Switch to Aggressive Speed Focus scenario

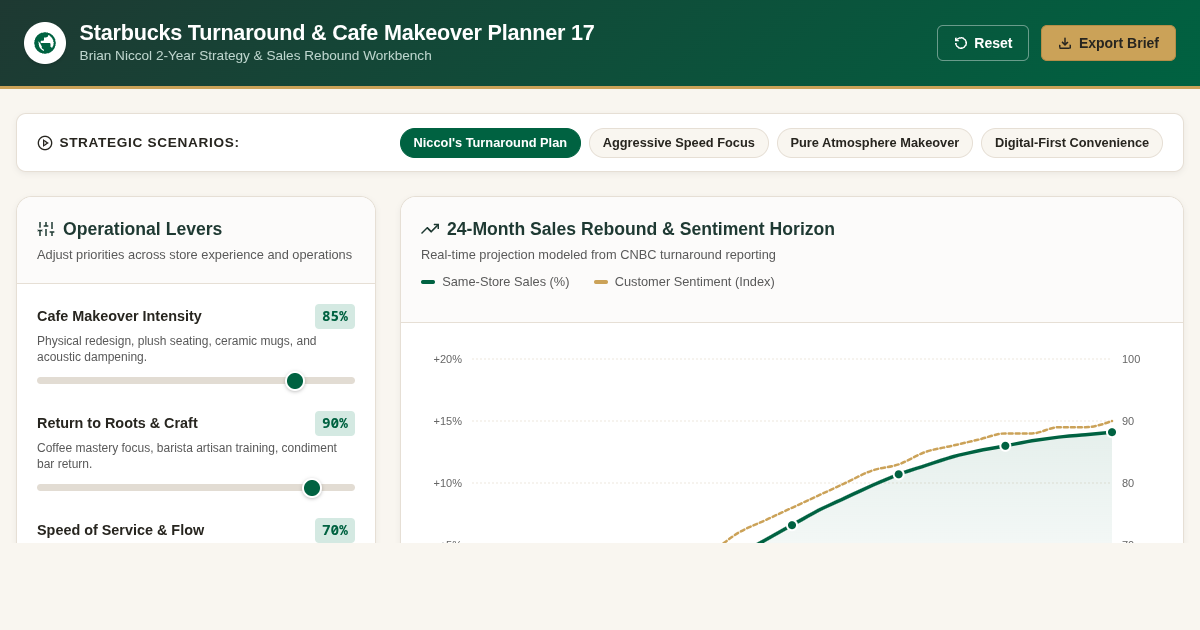(x=679, y=143)
